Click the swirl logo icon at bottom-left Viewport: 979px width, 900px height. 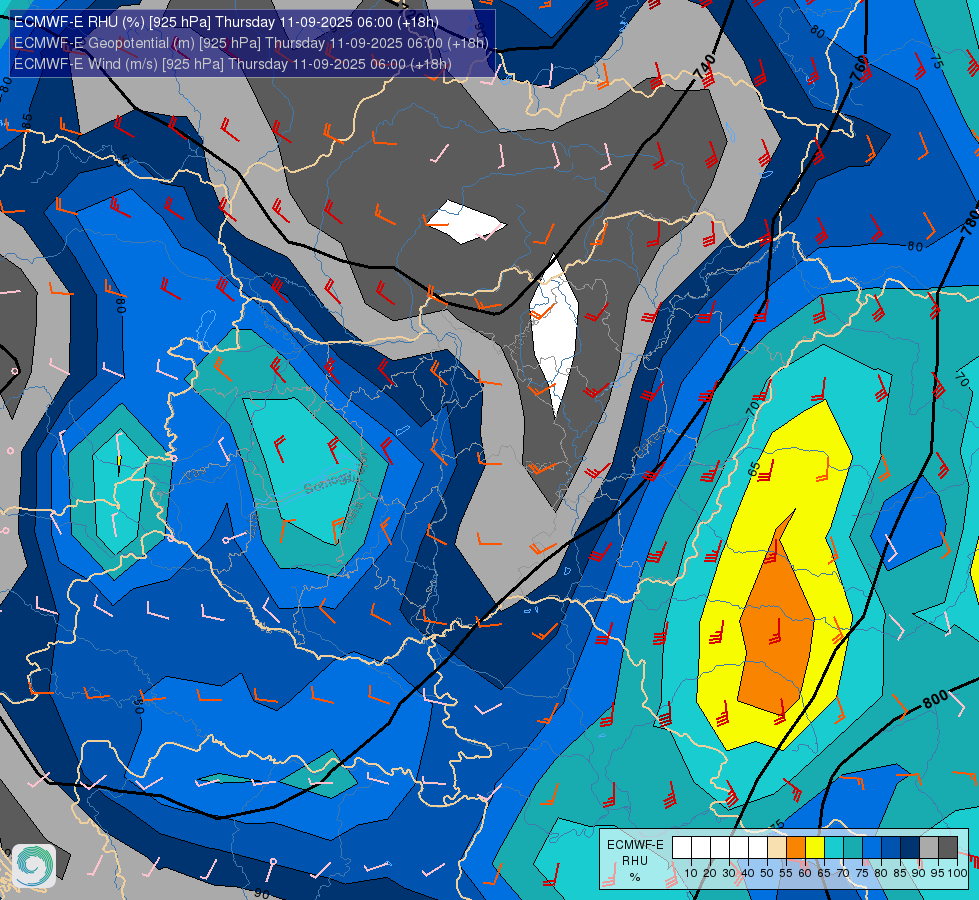click(x=34, y=866)
